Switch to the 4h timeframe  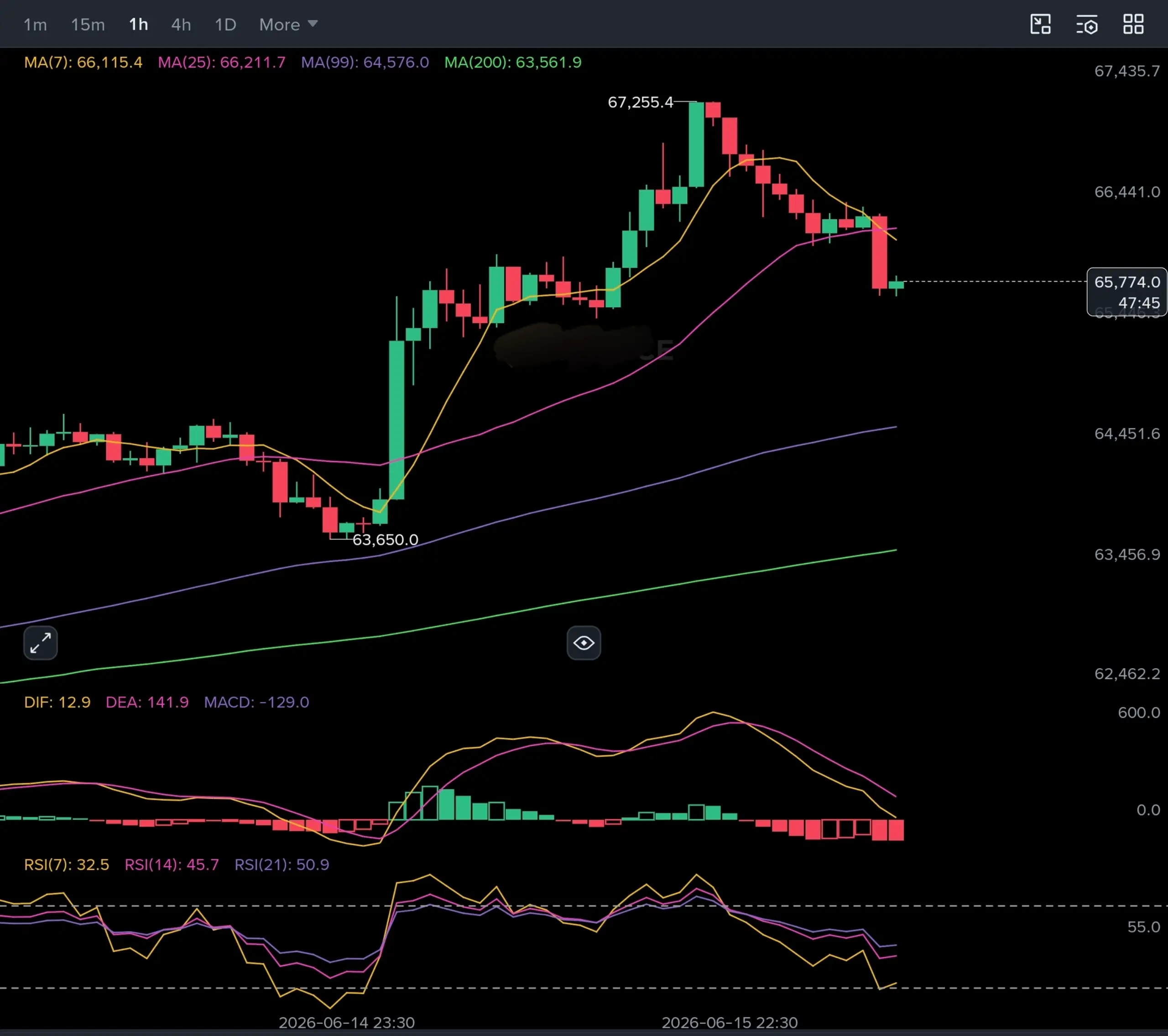pos(181,25)
